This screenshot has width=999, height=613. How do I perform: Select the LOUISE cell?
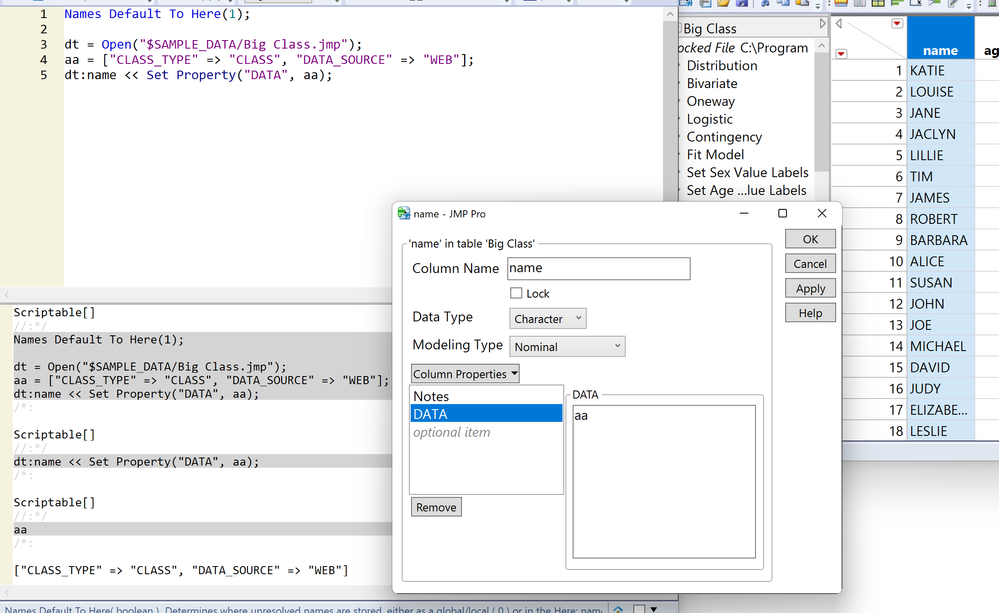pyautogui.click(x=941, y=92)
